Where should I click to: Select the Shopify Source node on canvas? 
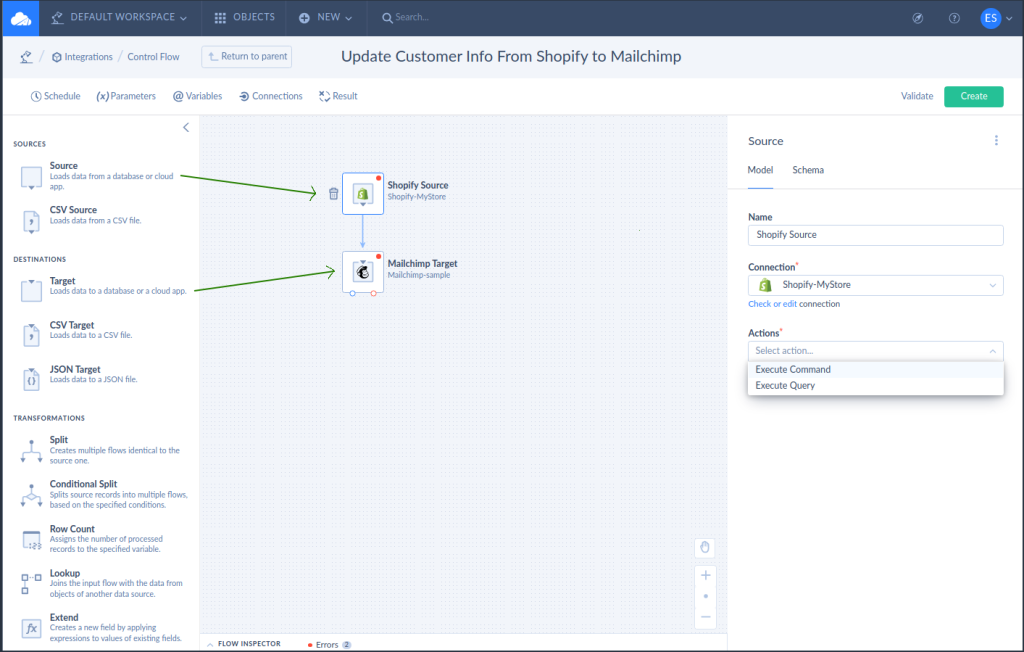pyautogui.click(x=363, y=193)
